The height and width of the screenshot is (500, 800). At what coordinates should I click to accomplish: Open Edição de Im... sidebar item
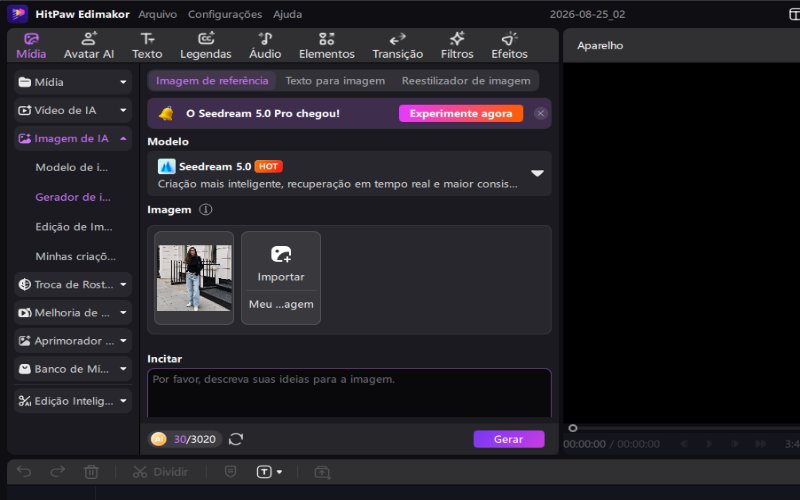click(73, 227)
